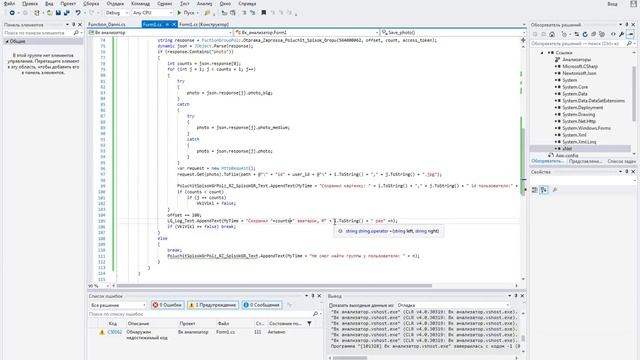Click the filter funnel icon in Error List header
The height and width of the screenshot is (360, 640).
309,323
